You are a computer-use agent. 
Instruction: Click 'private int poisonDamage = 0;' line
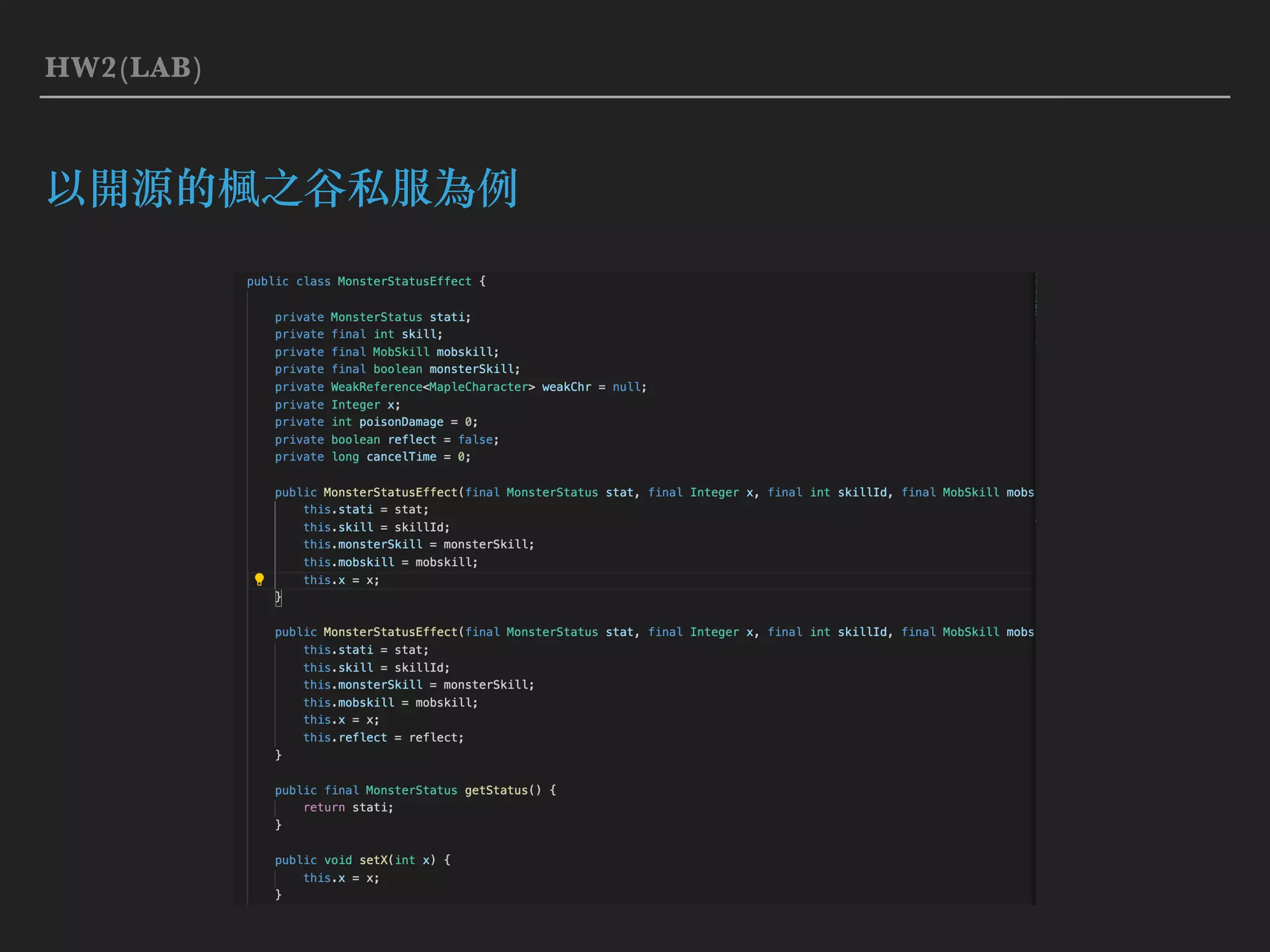376,422
